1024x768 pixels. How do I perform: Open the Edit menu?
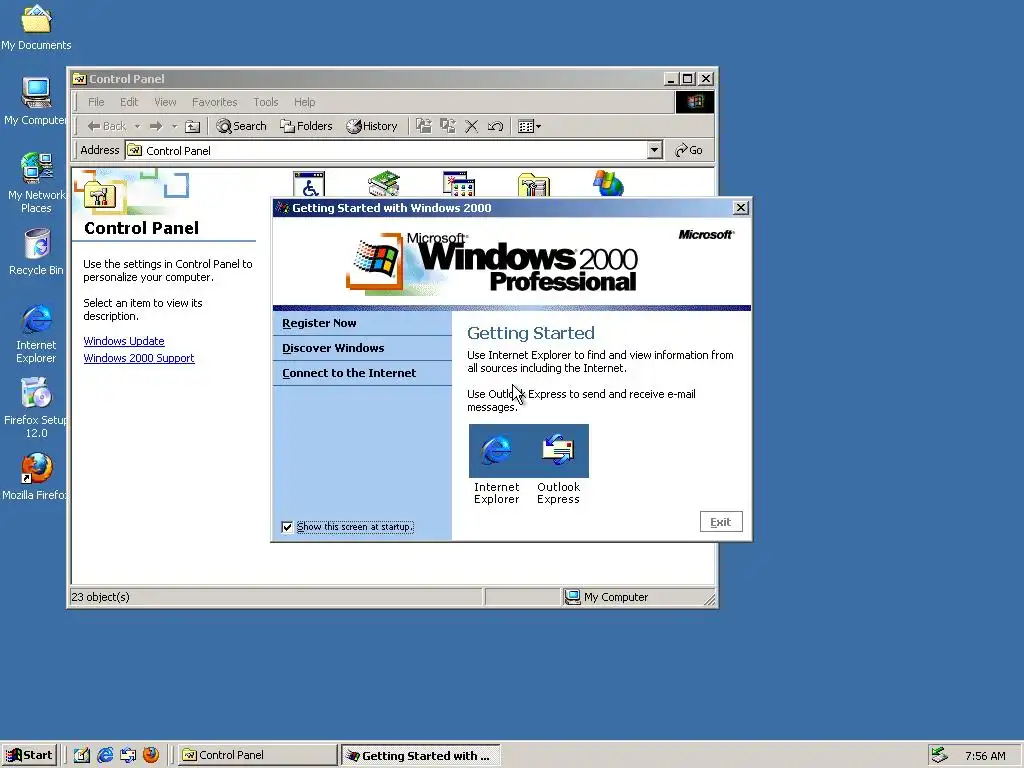(129, 102)
